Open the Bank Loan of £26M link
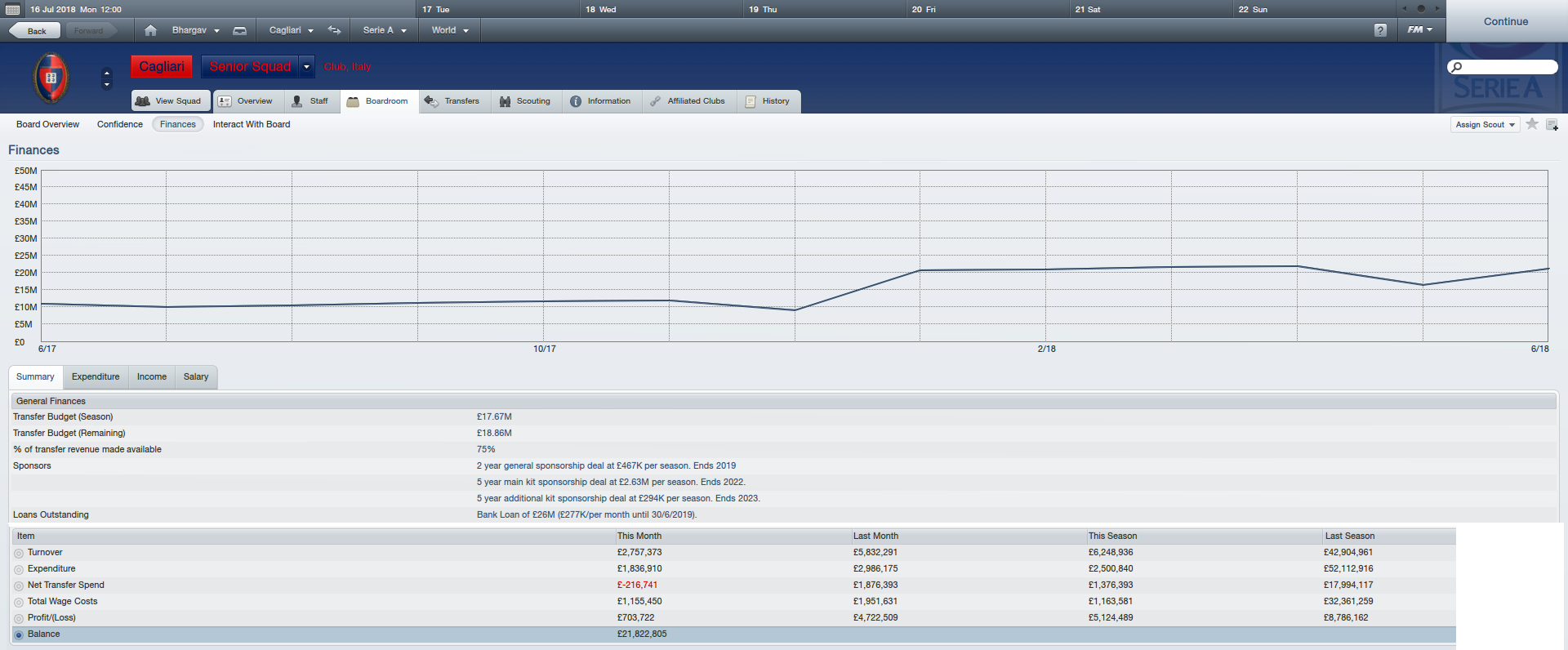 pyautogui.click(x=586, y=514)
